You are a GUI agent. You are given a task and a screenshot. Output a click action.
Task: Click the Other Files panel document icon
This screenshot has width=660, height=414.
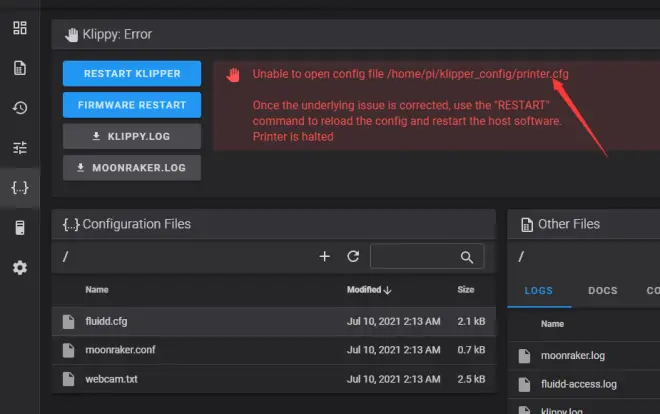tap(527, 225)
